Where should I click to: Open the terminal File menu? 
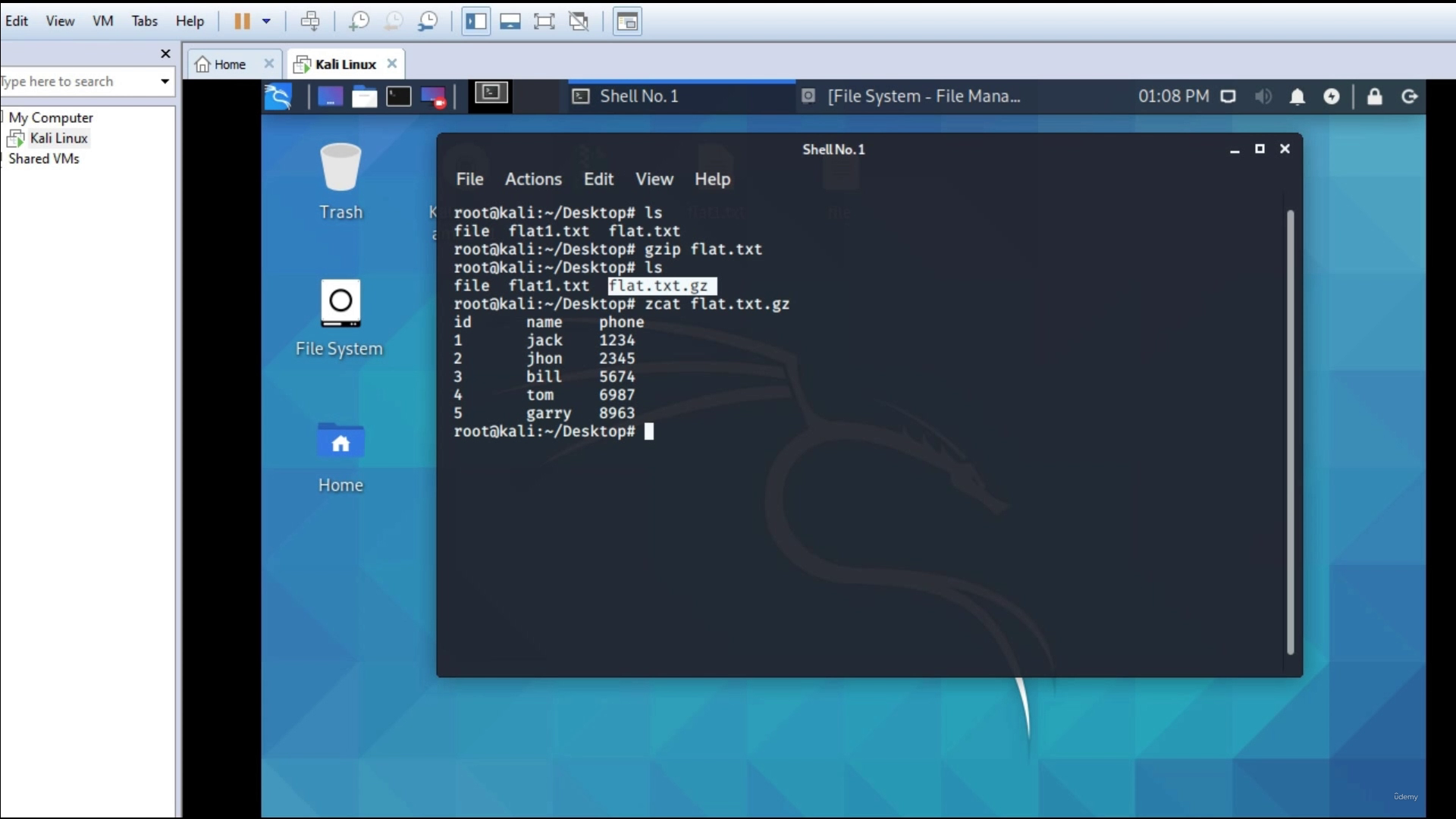tap(469, 179)
